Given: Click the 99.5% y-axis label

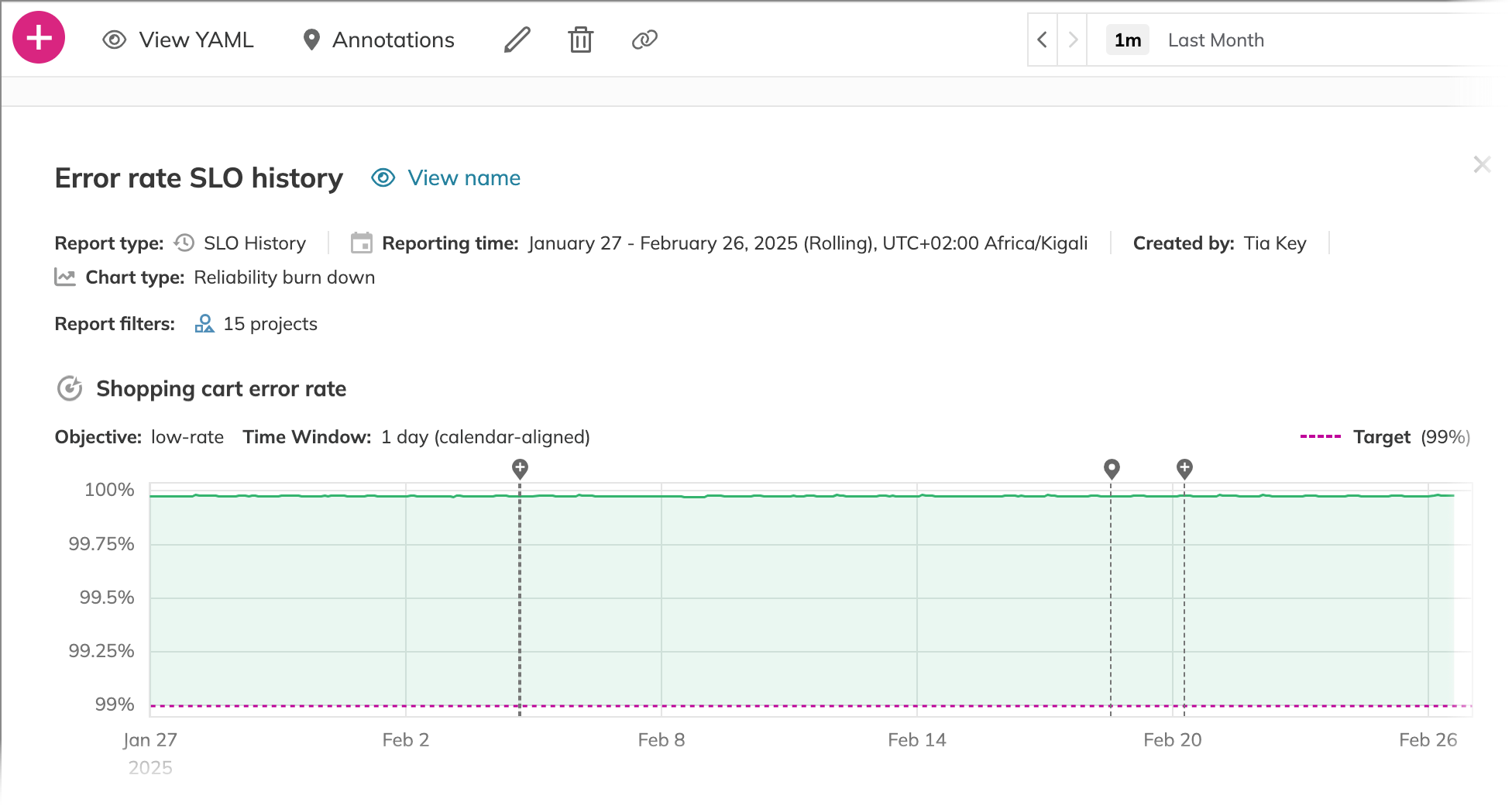Looking at the screenshot, I should pyautogui.click(x=107, y=598).
